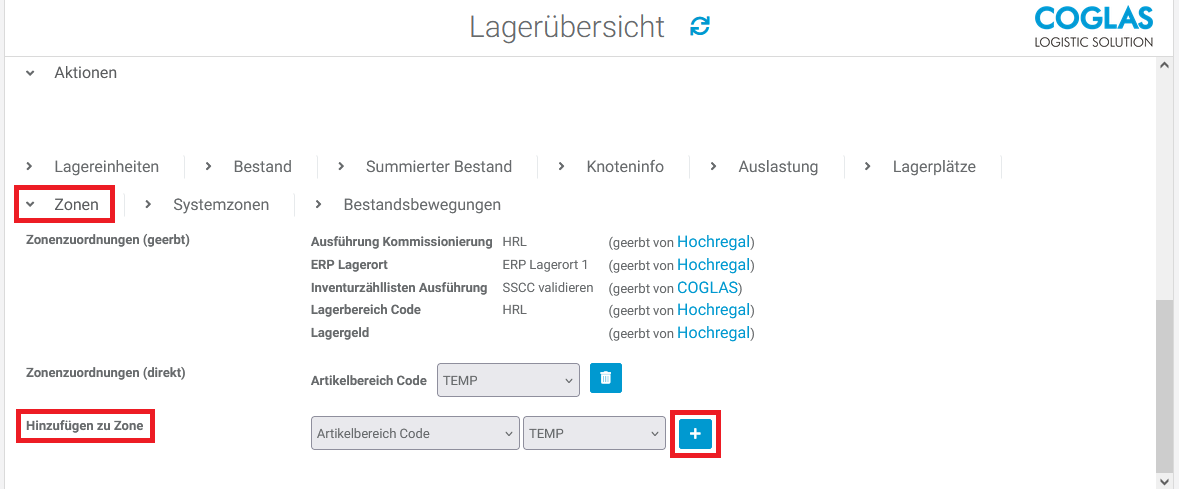Viewport: 1179px width, 489px height.
Task: Open the Artikelbereich Code zone type dropdown
Action: coord(415,433)
